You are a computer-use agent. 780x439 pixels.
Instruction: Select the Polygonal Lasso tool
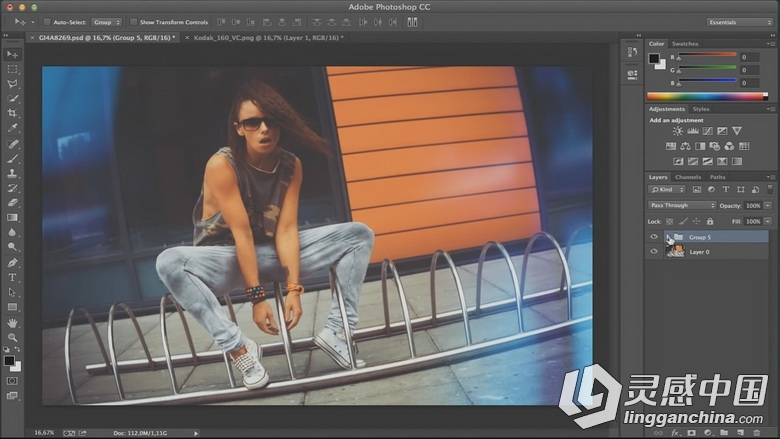click(12, 84)
